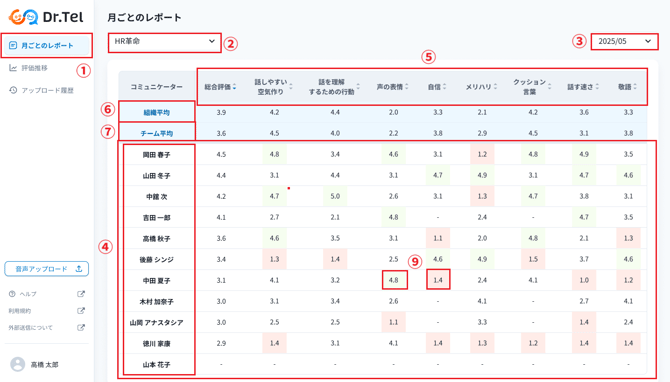Viewport: 670px width, 382px height.
Task: Click 中舘 次's 5.0 score cell
Action: (335, 196)
